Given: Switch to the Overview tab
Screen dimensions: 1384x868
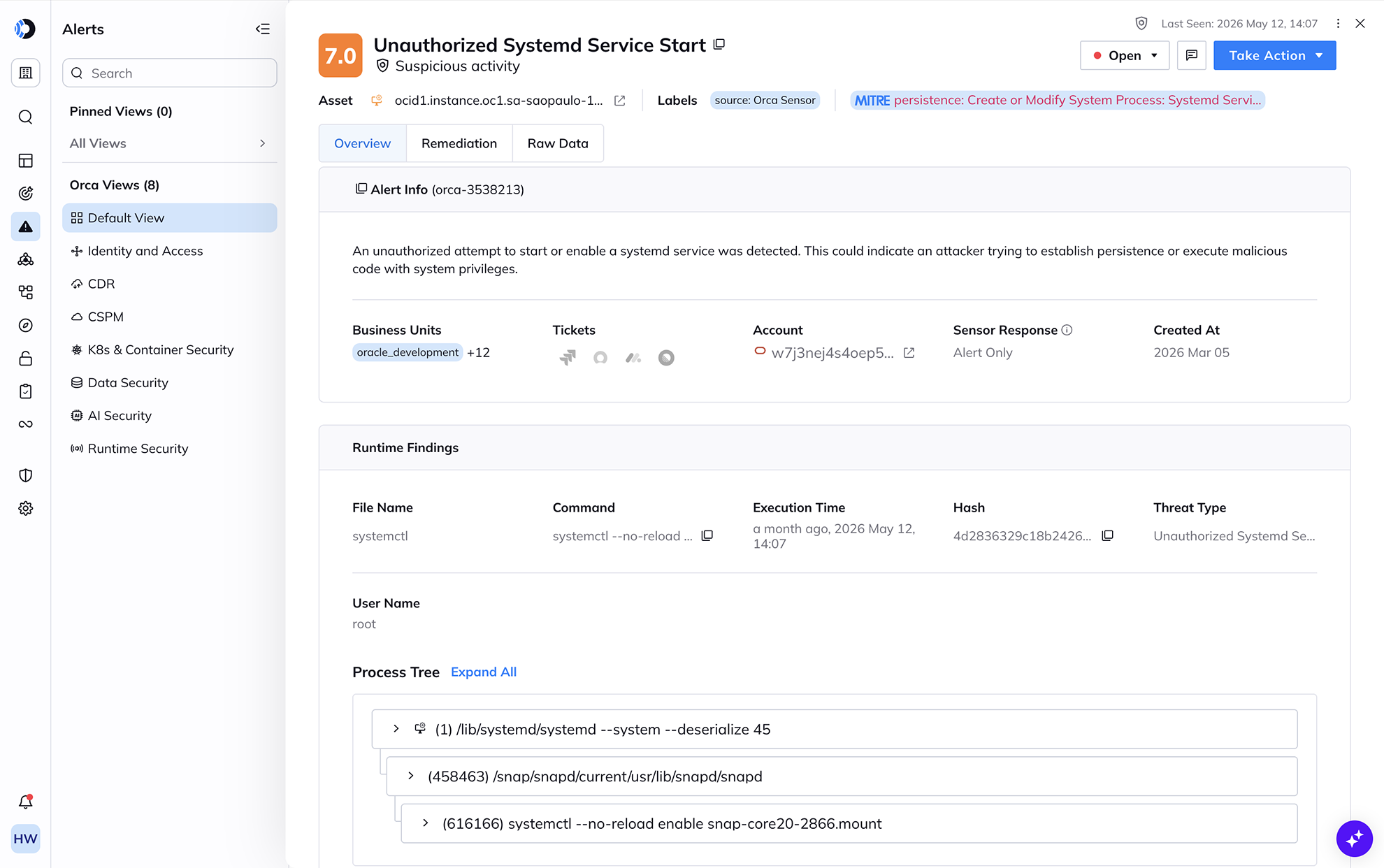Looking at the screenshot, I should (x=362, y=143).
